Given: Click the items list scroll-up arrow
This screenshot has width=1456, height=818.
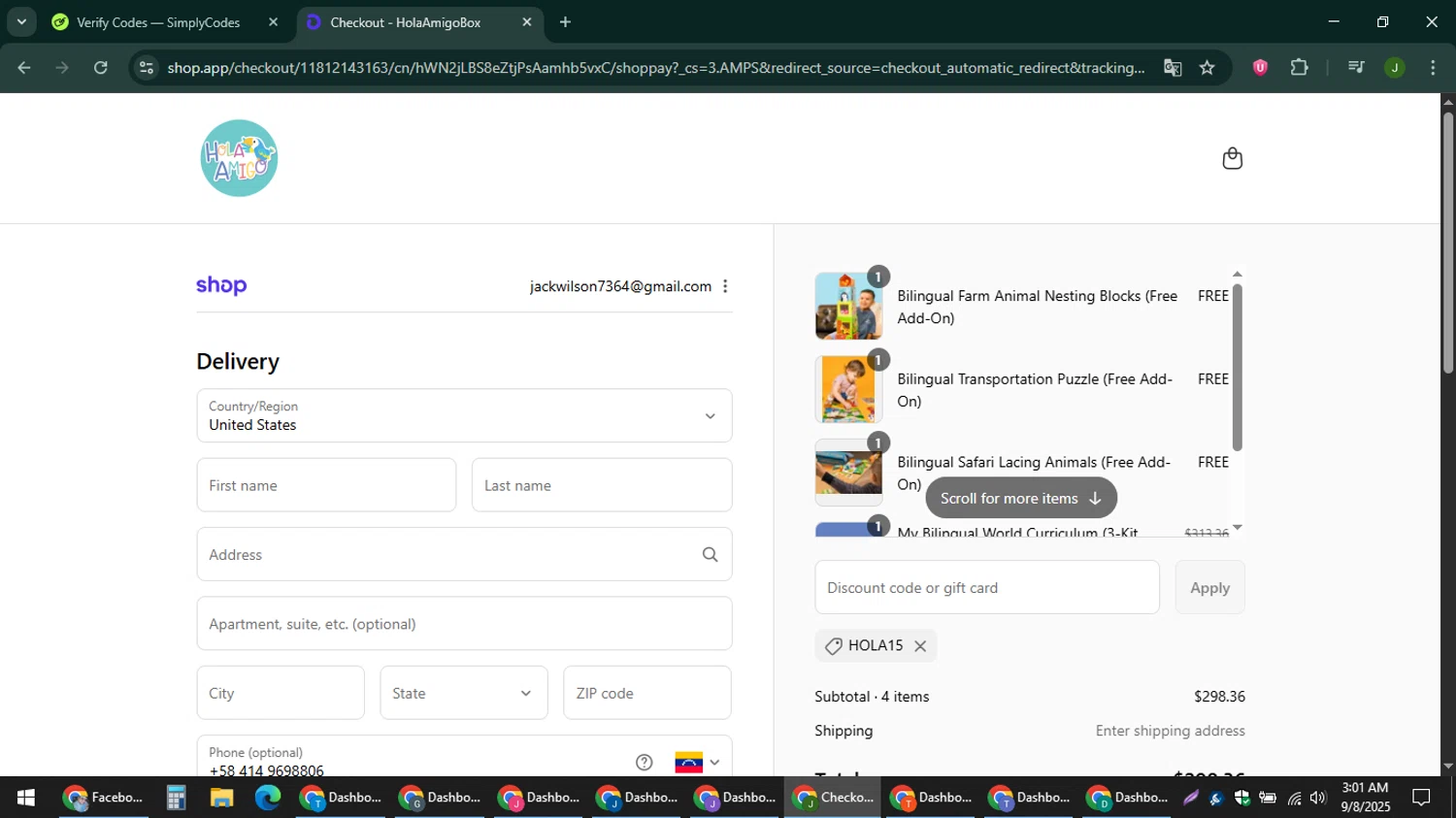Looking at the screenshot, I should coord(1237,275).
